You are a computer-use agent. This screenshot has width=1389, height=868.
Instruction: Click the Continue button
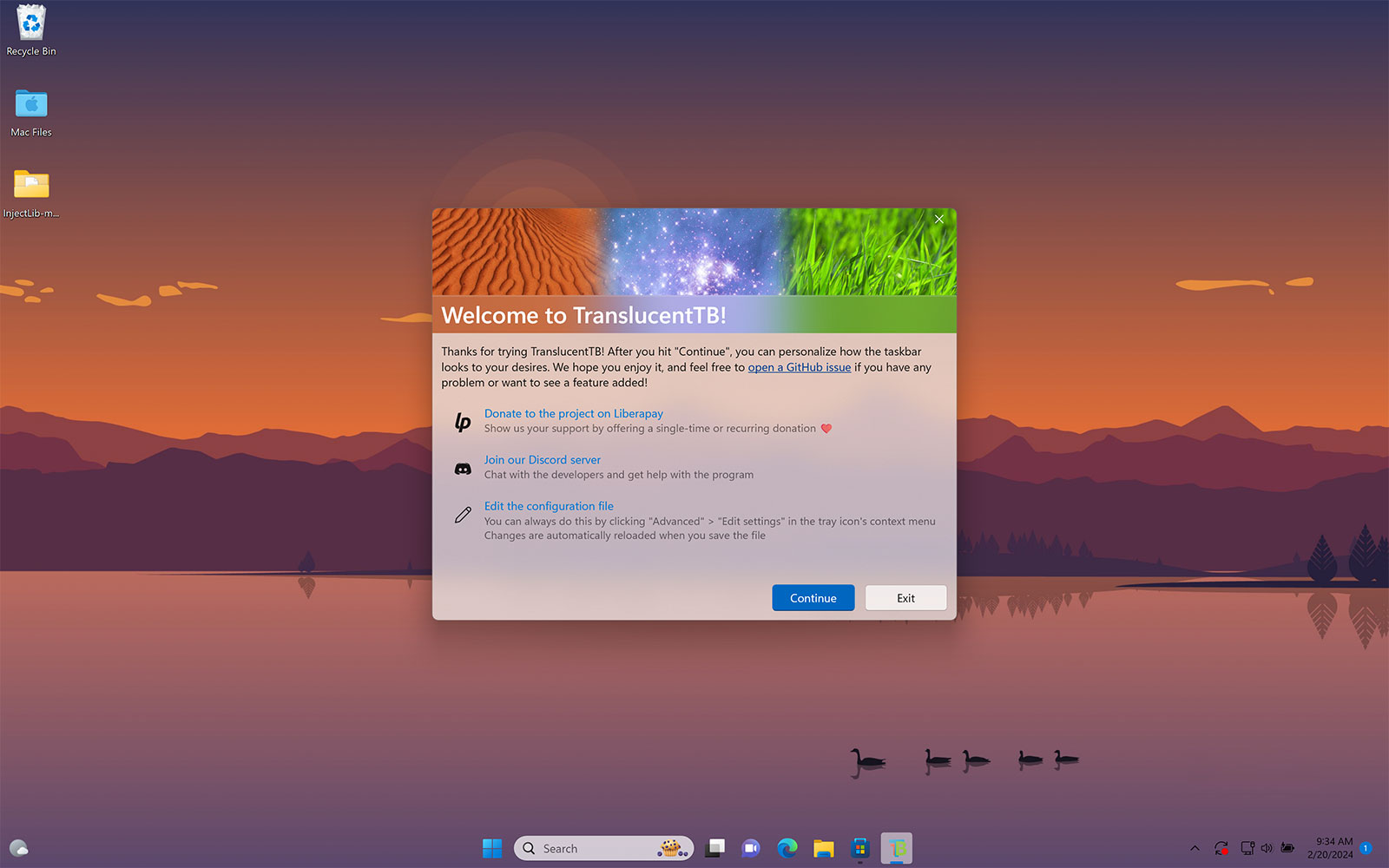pyautogui.click(x=813, y=598)
